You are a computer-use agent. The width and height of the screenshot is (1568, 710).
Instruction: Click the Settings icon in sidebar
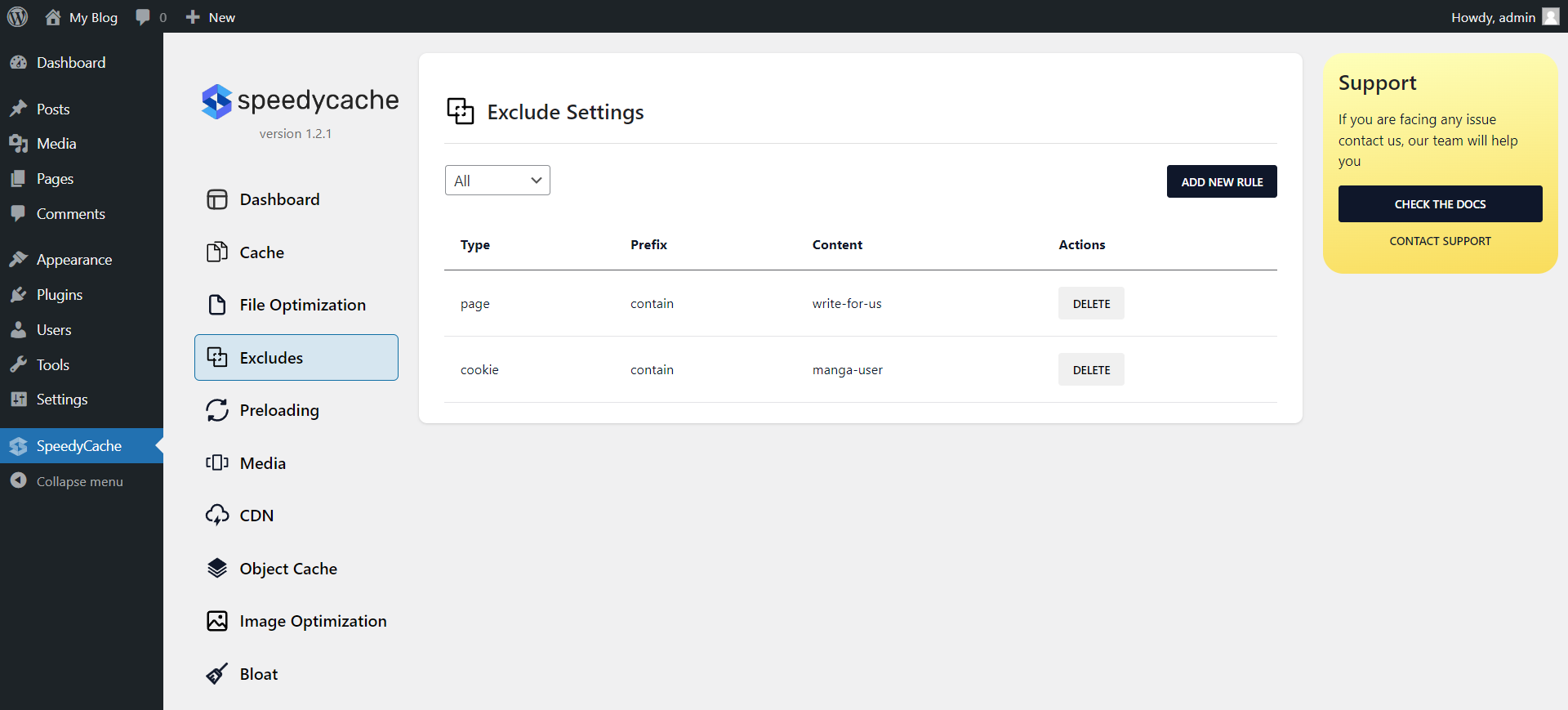(x=18, y=400)
